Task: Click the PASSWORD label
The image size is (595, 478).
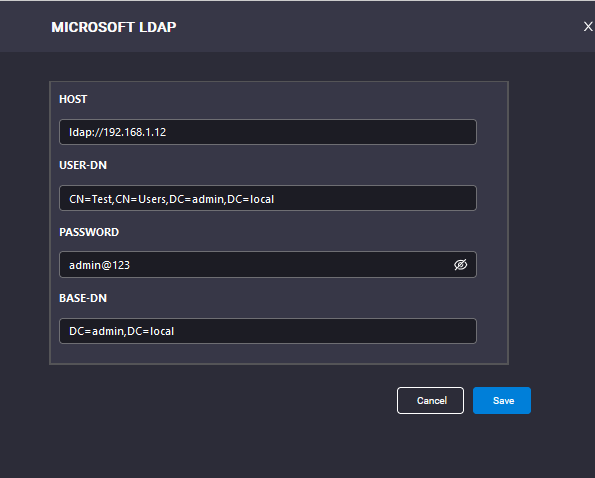Action: tap(89, 232)
